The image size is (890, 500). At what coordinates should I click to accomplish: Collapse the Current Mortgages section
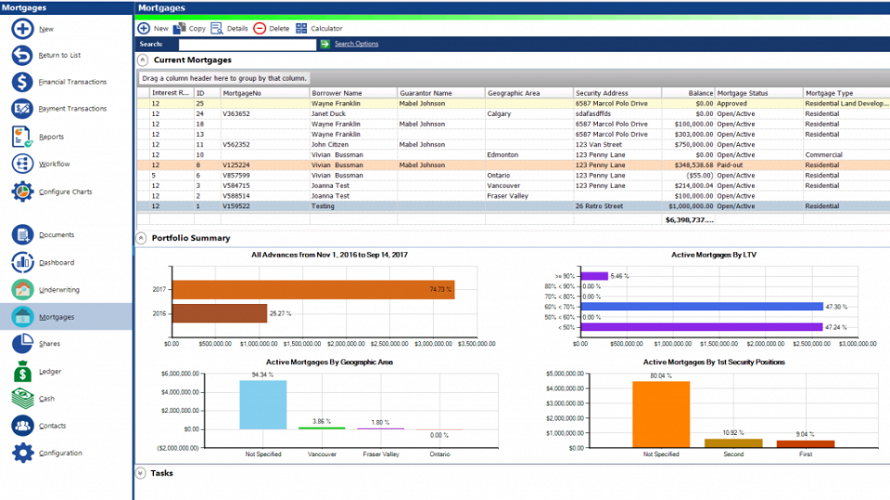pos(142,60)
